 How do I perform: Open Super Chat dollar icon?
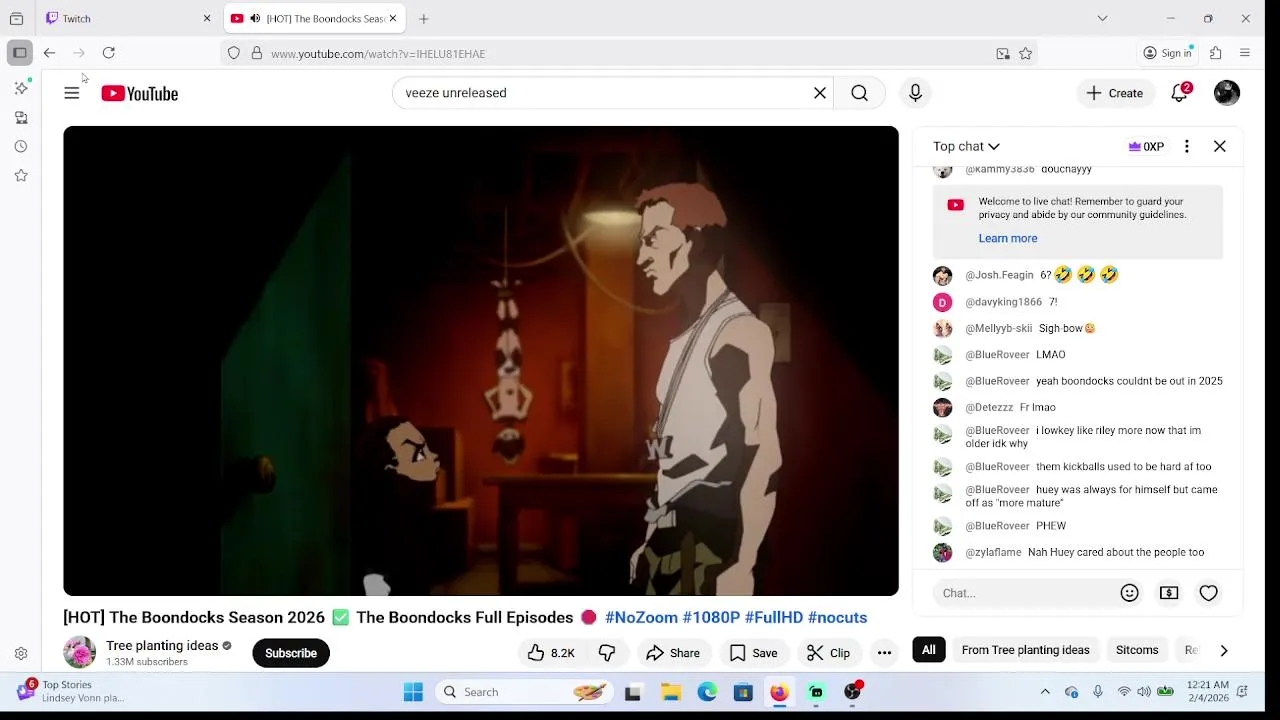(x=1169, y=593)
